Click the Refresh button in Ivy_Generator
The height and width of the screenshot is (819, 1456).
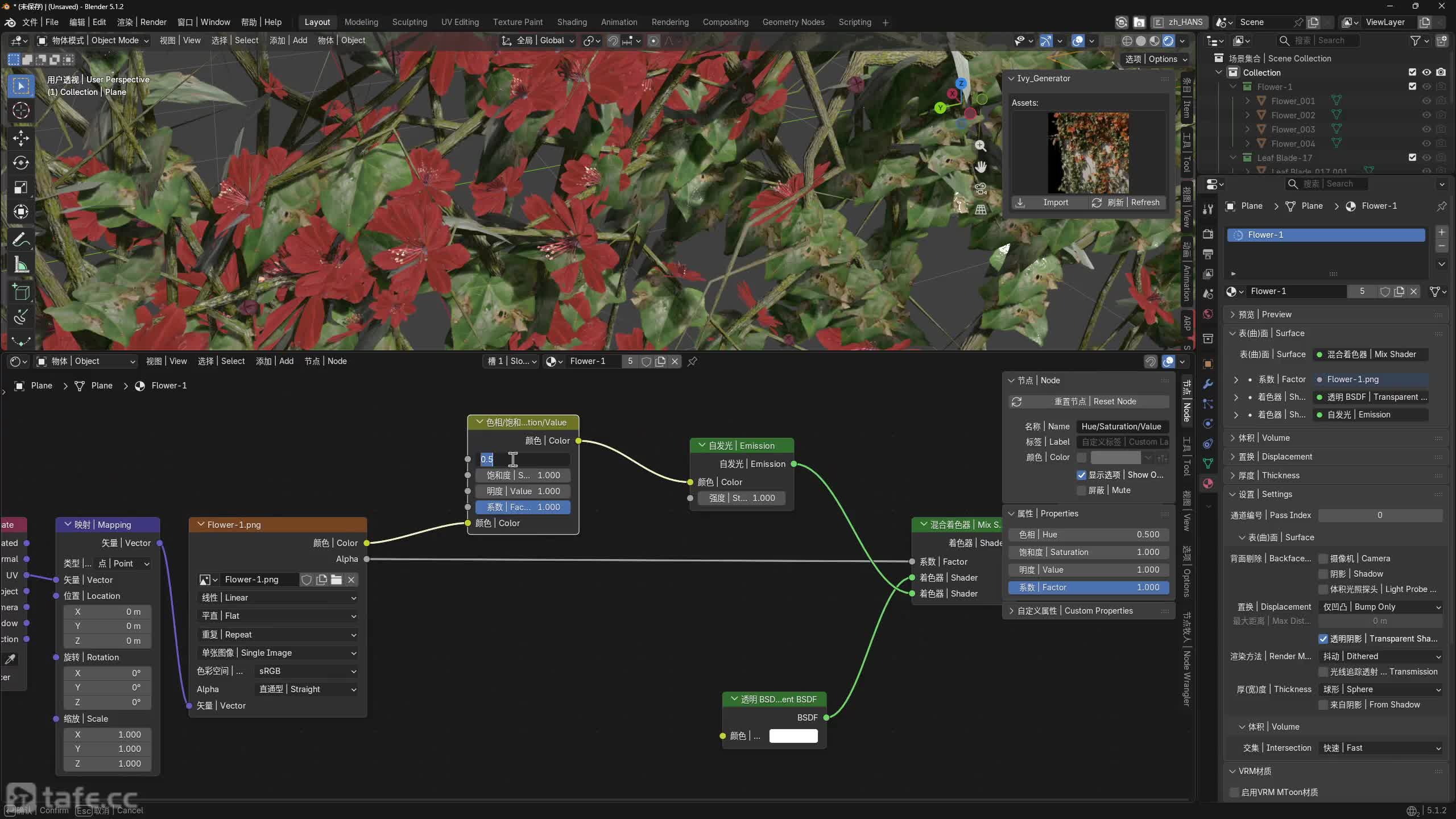pyautogui.click(x=1126, y=202)
